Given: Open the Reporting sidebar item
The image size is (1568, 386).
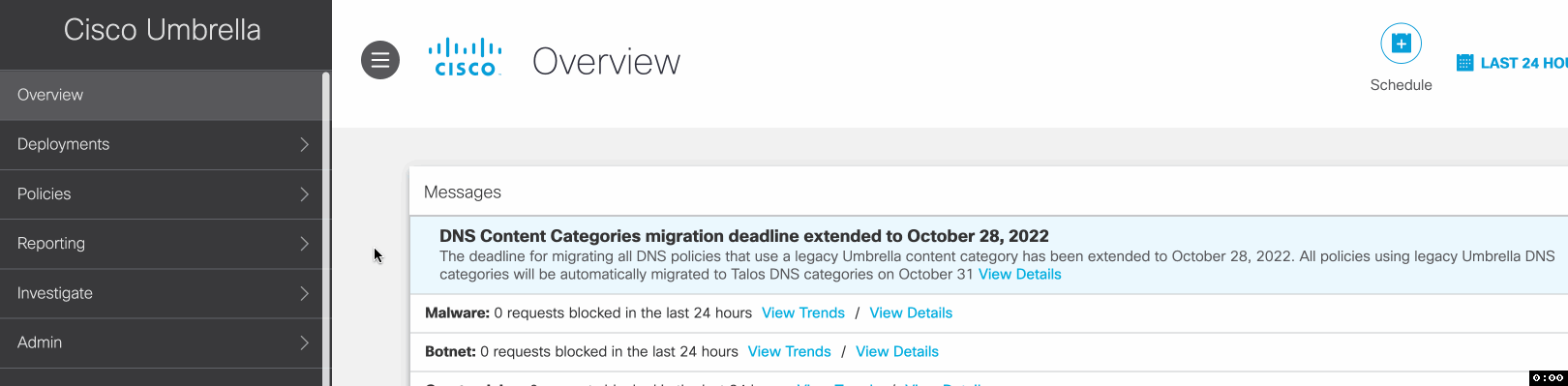Looking at the screenshot, I should coord(161,244).
